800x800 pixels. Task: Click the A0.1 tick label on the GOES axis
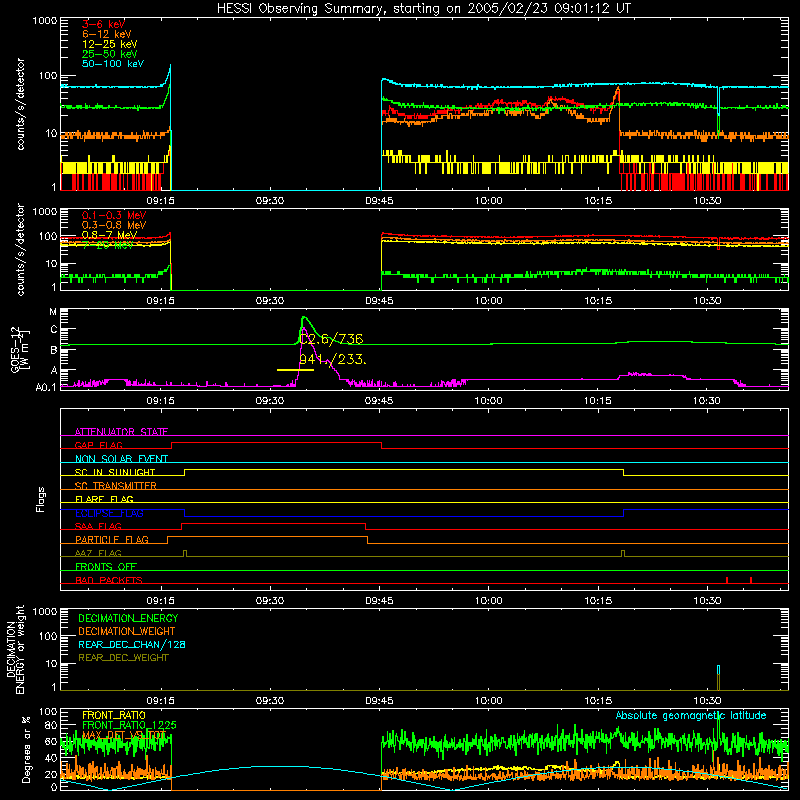tap(46, 387)
